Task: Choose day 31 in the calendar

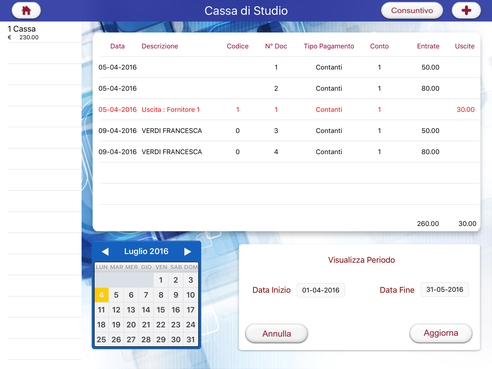Action: point(190,339)
